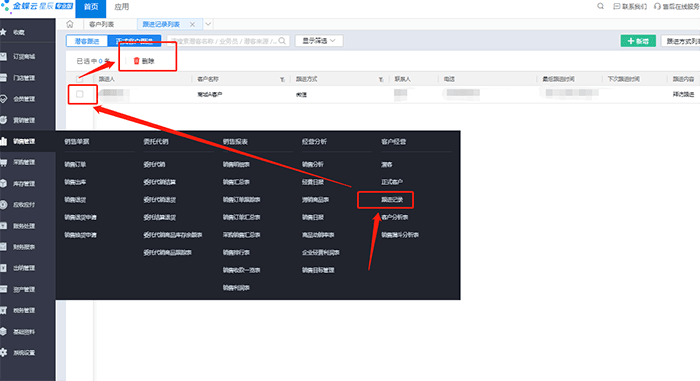Choose 委托代销商品库存余额表 menu entry
The height and width of the screenshot is (381, 700).
click(x=173, y=234)
